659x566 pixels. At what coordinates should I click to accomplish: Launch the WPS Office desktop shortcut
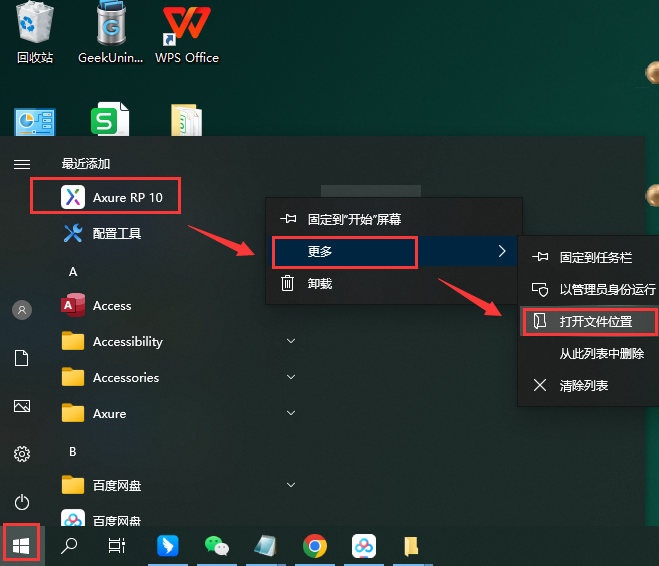187,33
